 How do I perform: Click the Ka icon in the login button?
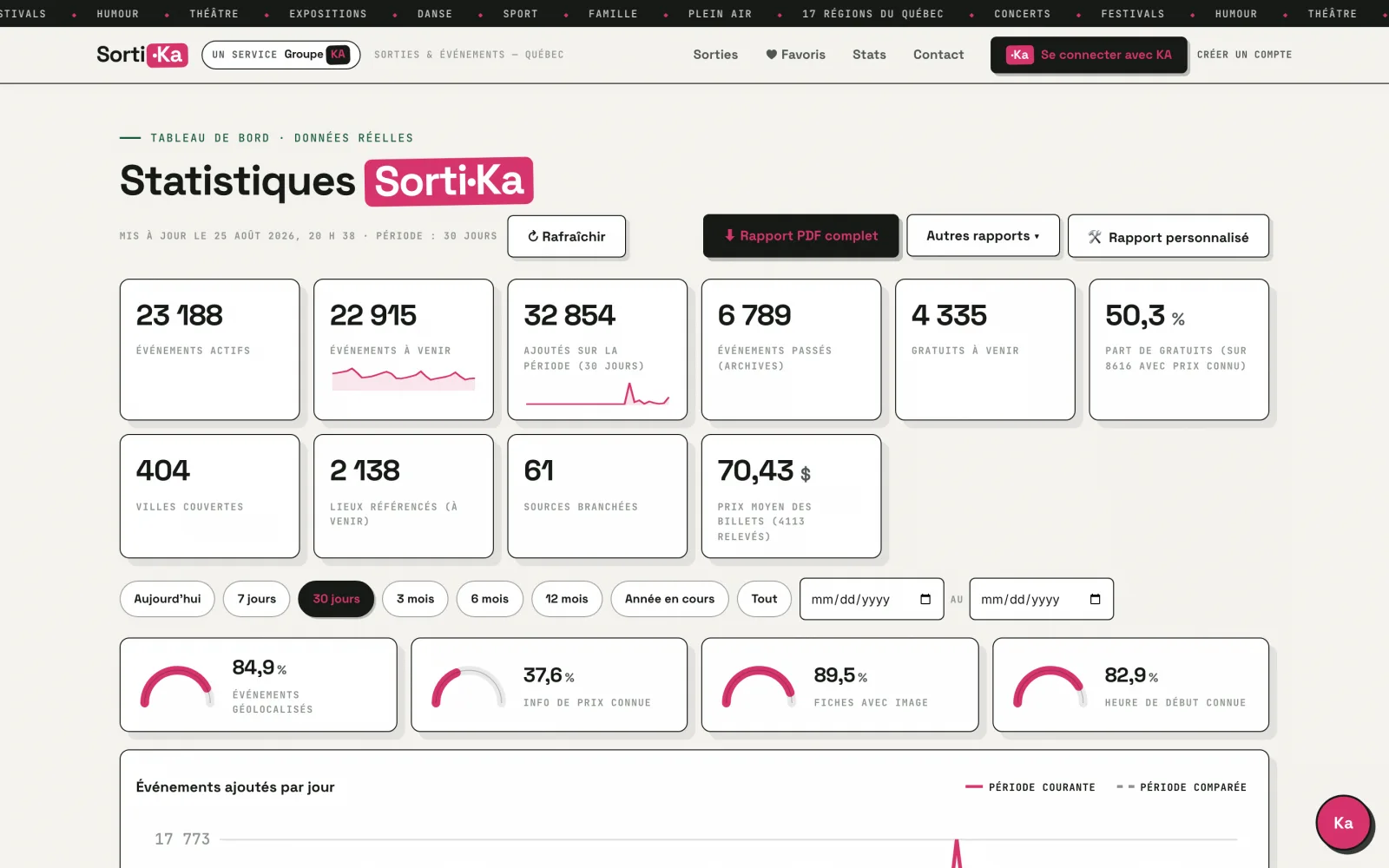coord(1019,55)
